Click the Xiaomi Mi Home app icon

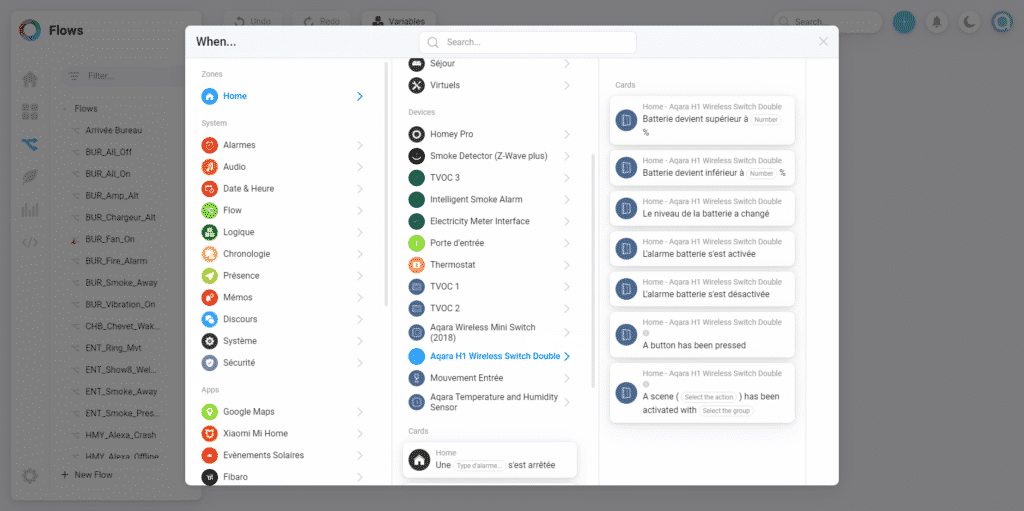click(210, 433)
